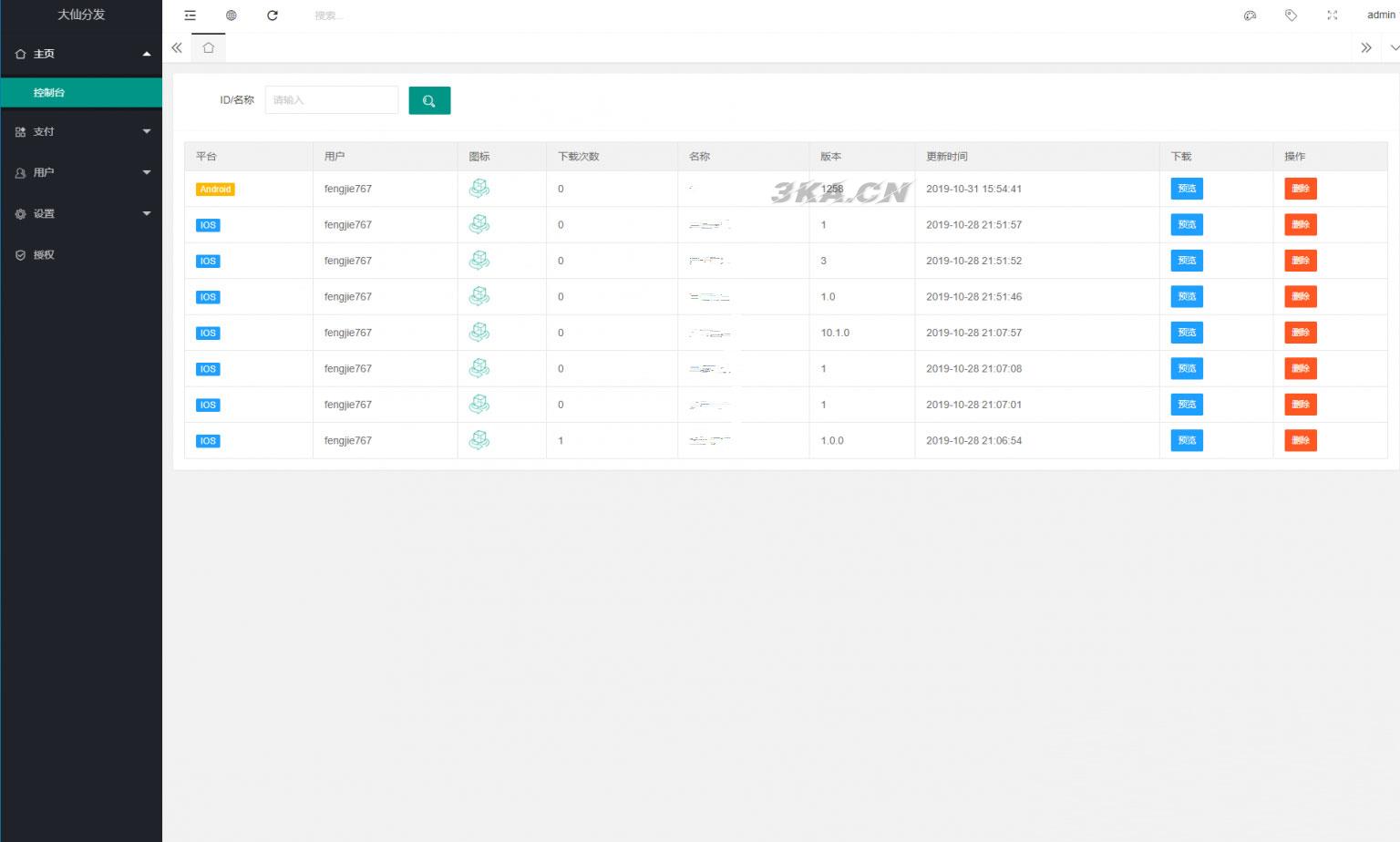This screenshot has width=1400, height=842.
Task: Click the Android platform badge
Action: point(215,190)
